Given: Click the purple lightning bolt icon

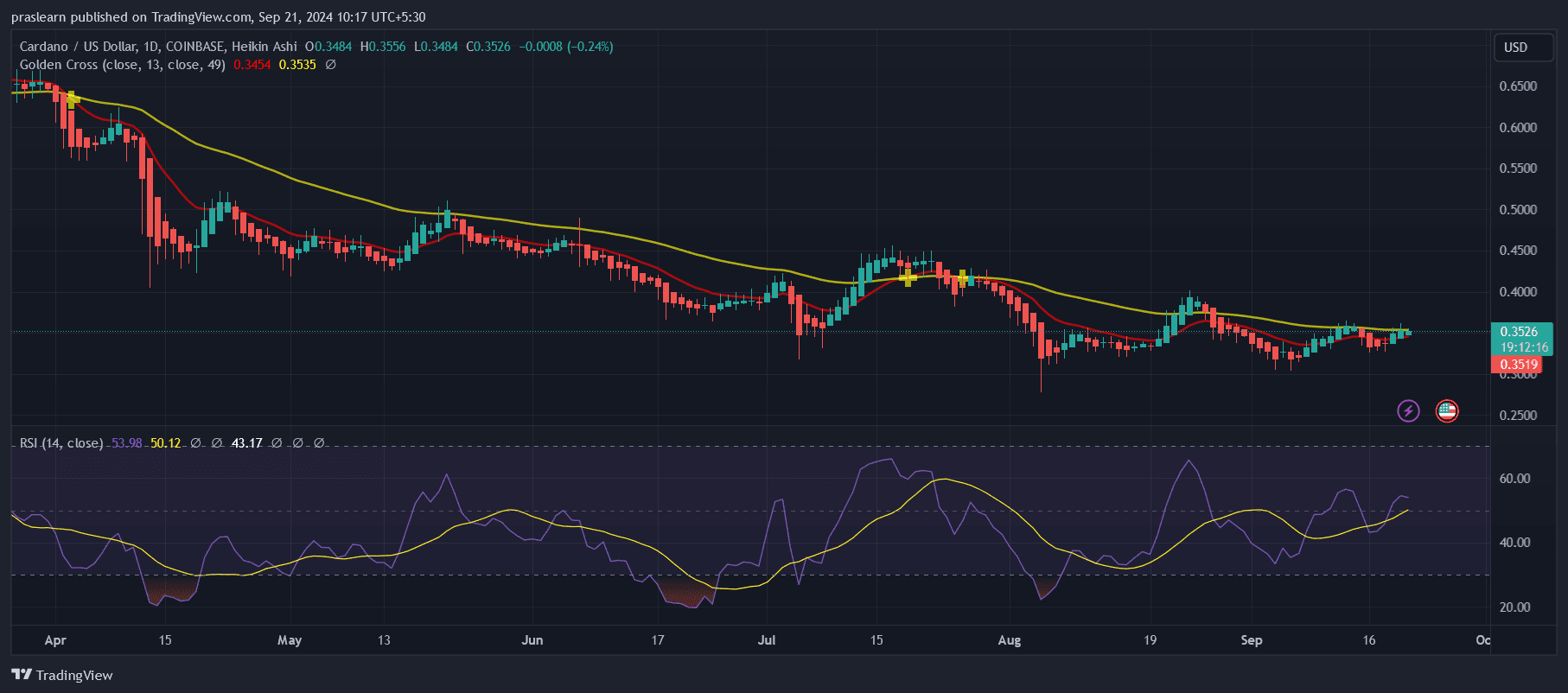Looking at the screenshot, I should [1408, 410].
